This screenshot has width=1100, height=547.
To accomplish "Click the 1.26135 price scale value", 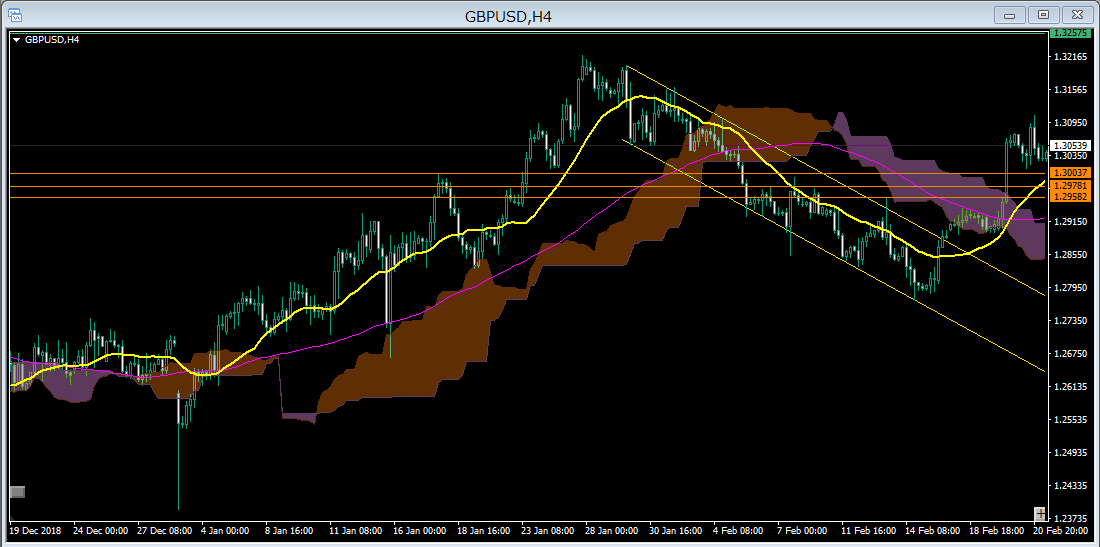I will click(1069, 386).
